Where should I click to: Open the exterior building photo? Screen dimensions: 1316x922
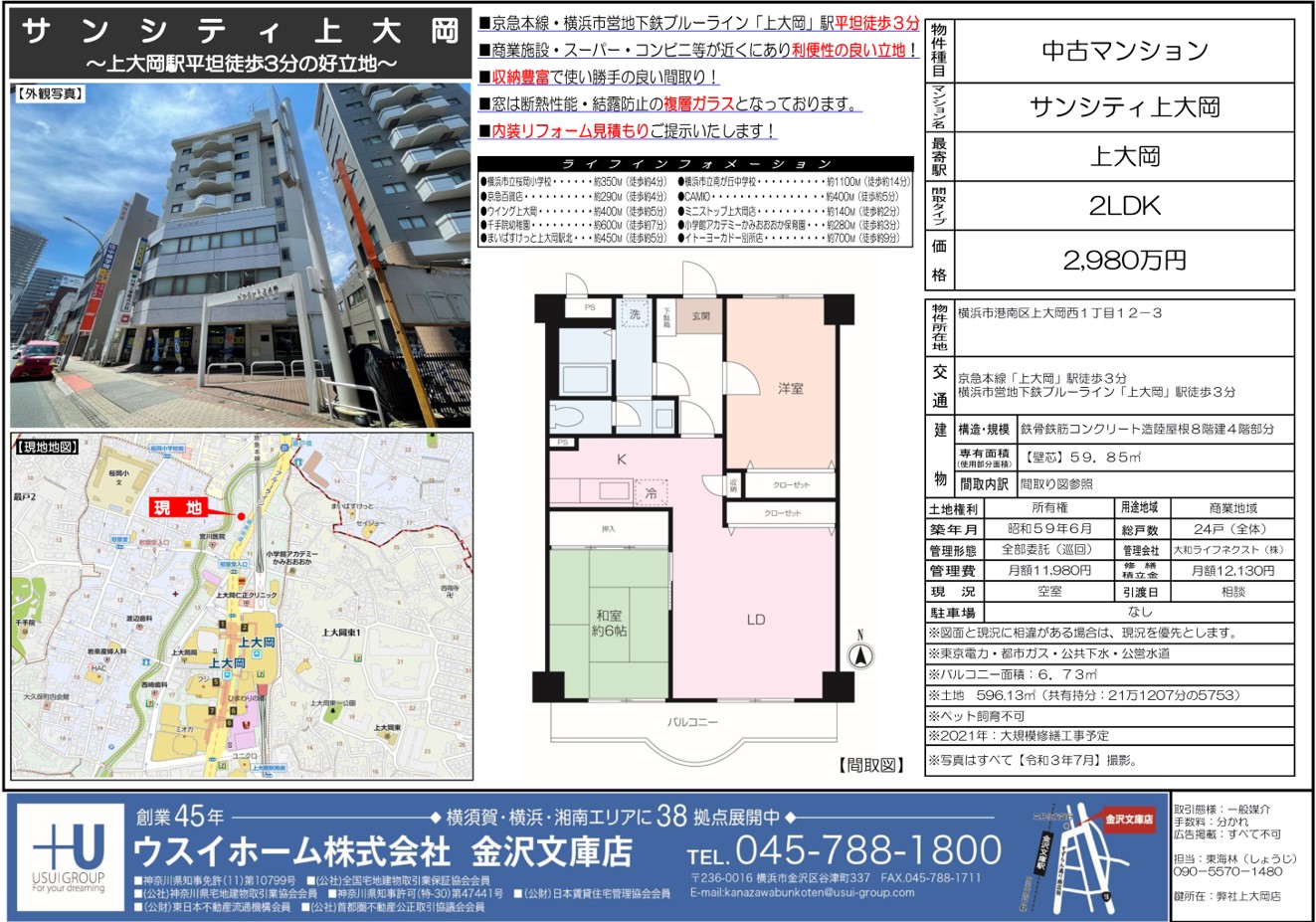pos(240,255)
